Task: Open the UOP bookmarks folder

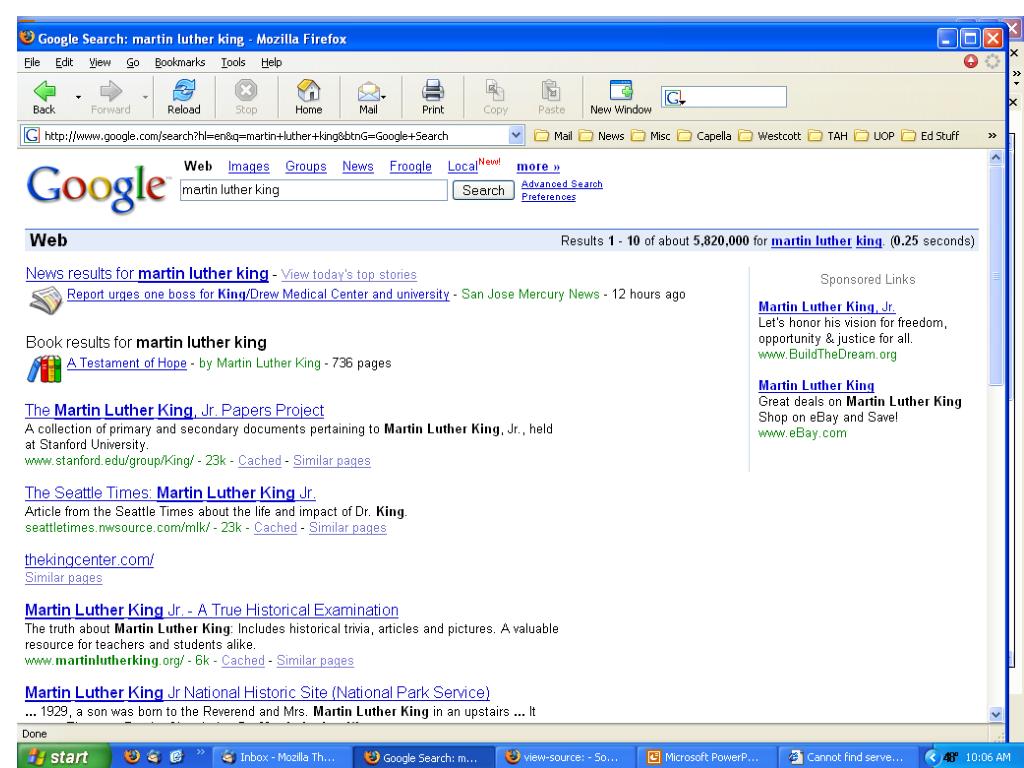Action: coord(874,136)
